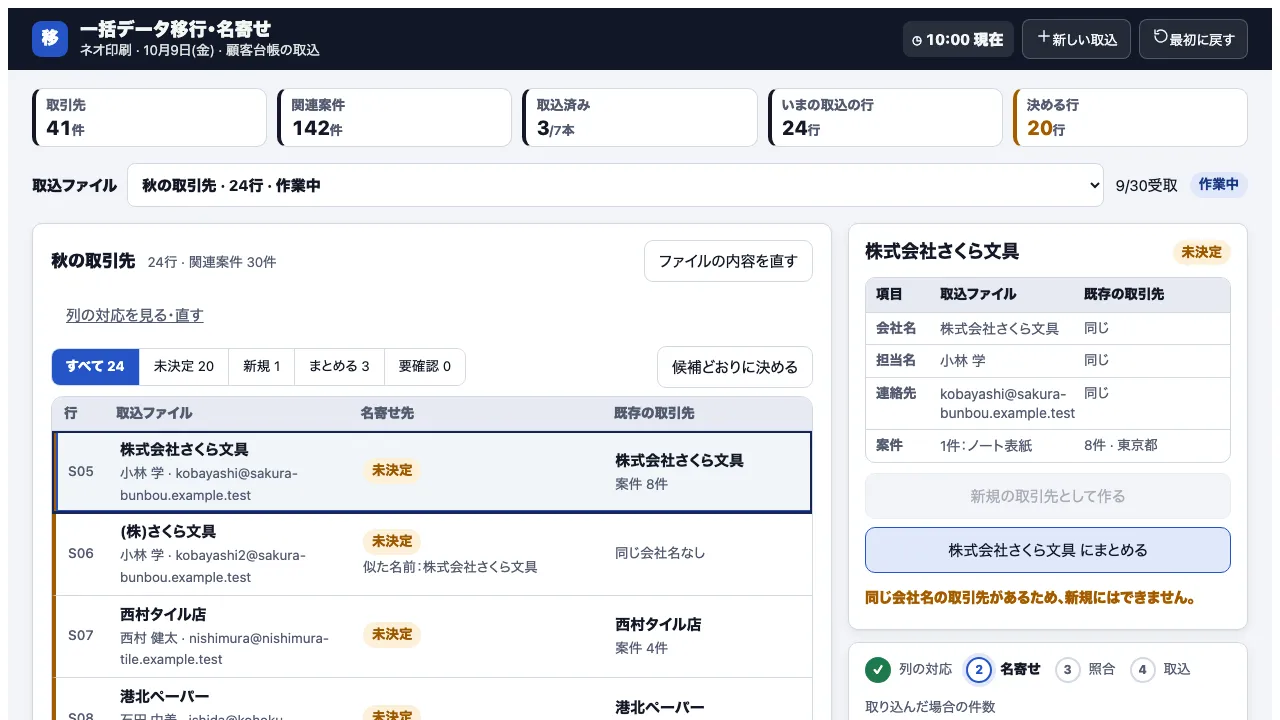1280x720 pixels.
Task: Click the 取引先 41件 summary card
Action: [x=150, y=118]
